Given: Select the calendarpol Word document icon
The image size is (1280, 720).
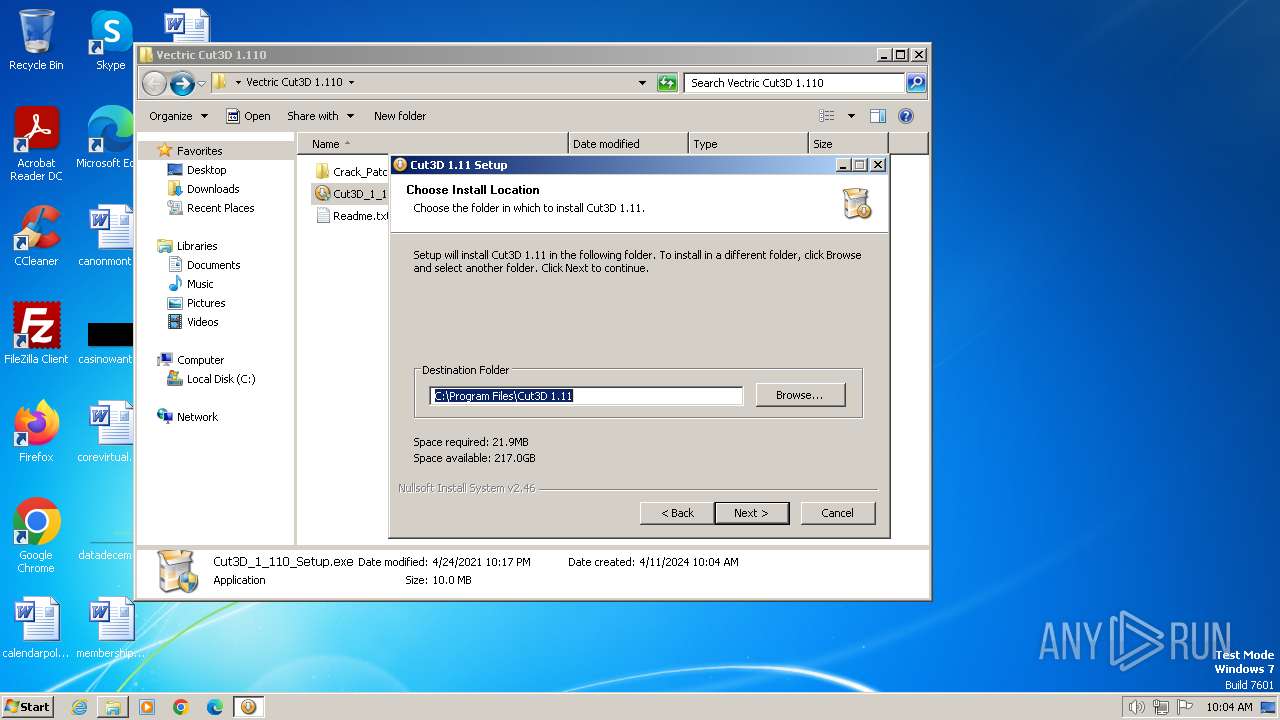Looking at the screenshot, I should point(36,628).
